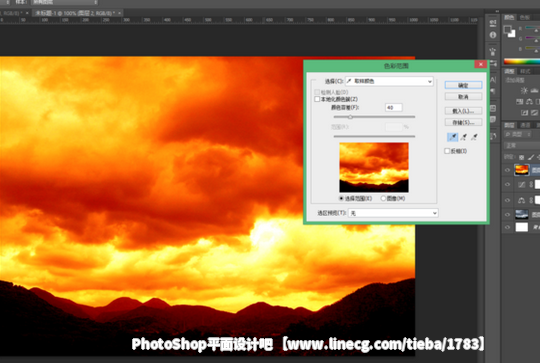Click the Color Balance adjustment layer icon
The image size is (540, 363).
tap(521, 200)
